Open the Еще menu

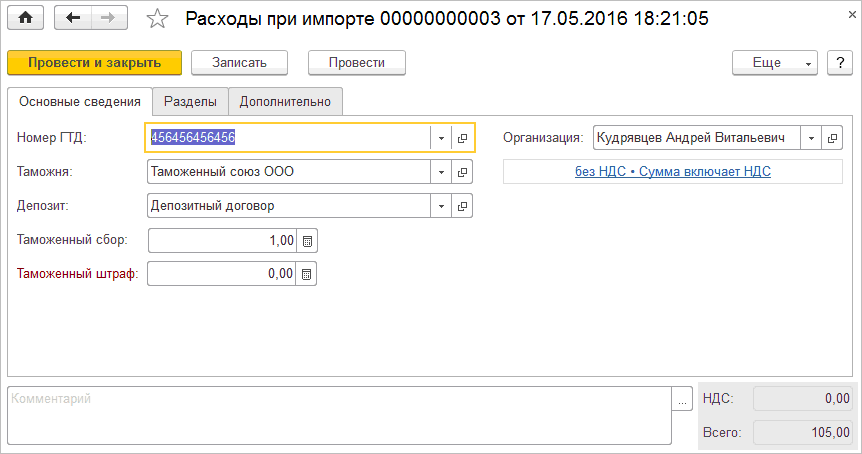click(775, 62)
